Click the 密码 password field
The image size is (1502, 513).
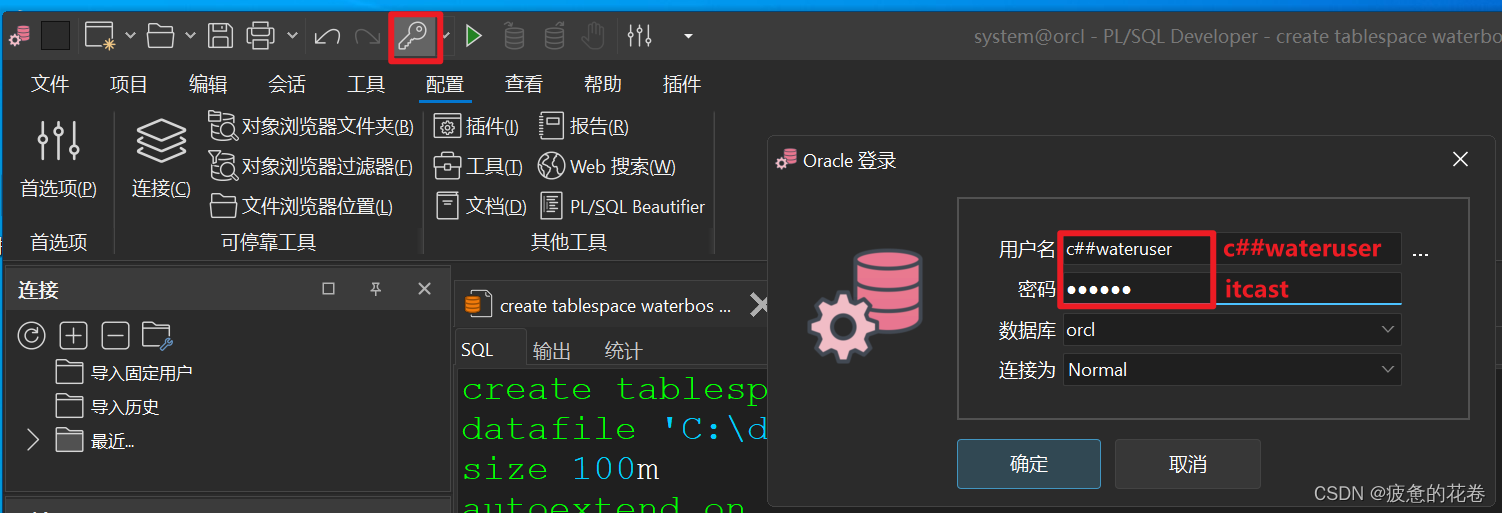(1232, 289)
